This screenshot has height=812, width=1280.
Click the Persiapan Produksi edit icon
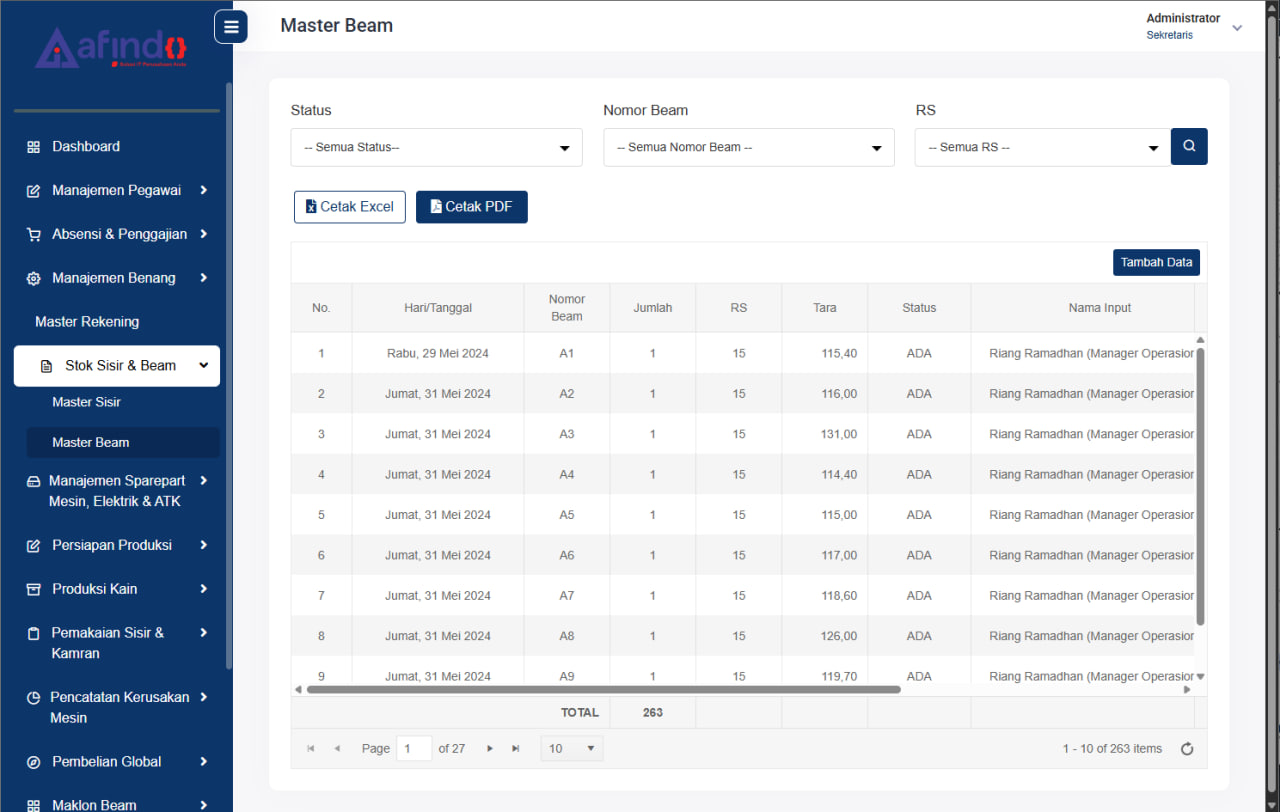[33, 546]
